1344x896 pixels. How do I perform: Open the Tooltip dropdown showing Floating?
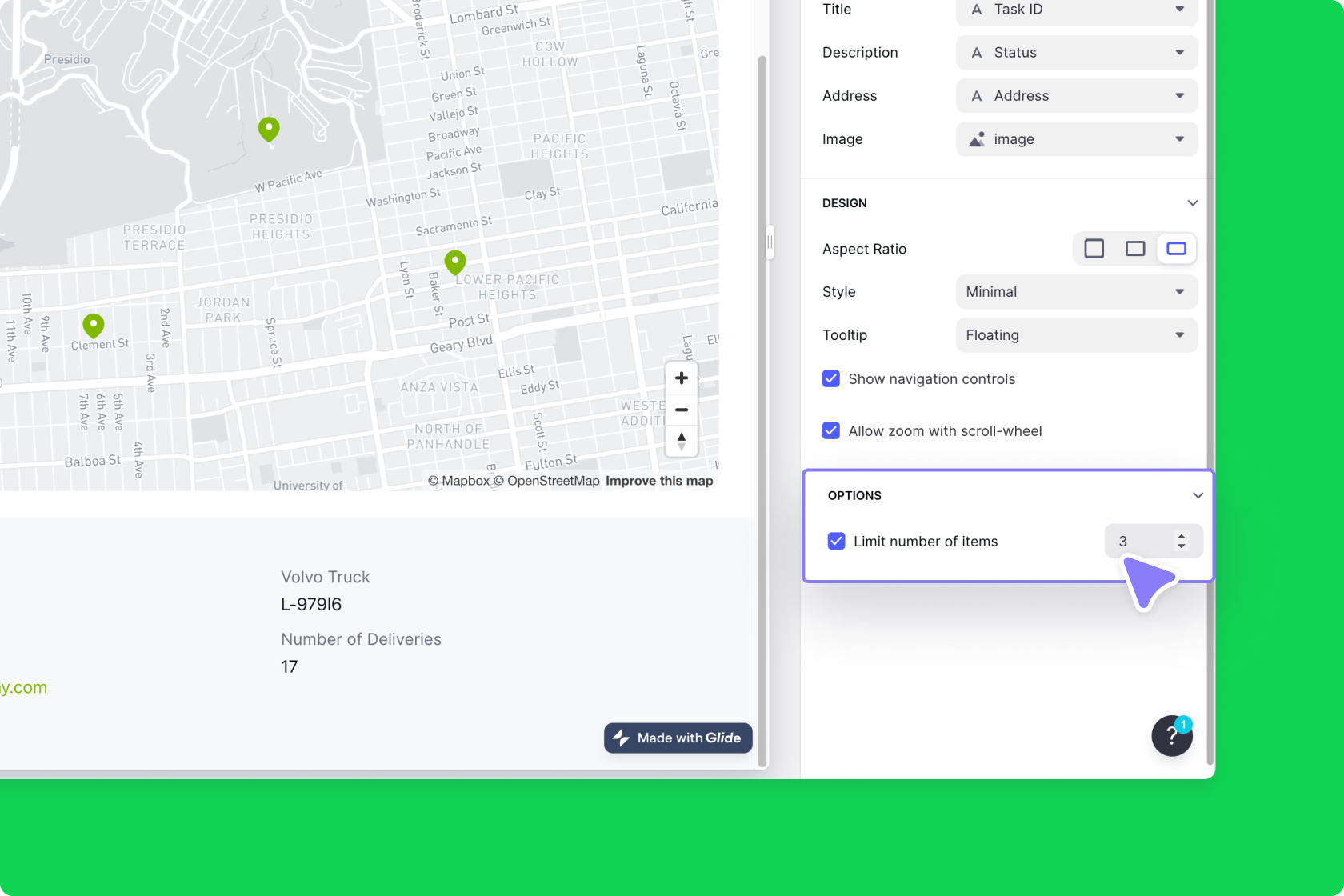click(x=1076, y=335)
